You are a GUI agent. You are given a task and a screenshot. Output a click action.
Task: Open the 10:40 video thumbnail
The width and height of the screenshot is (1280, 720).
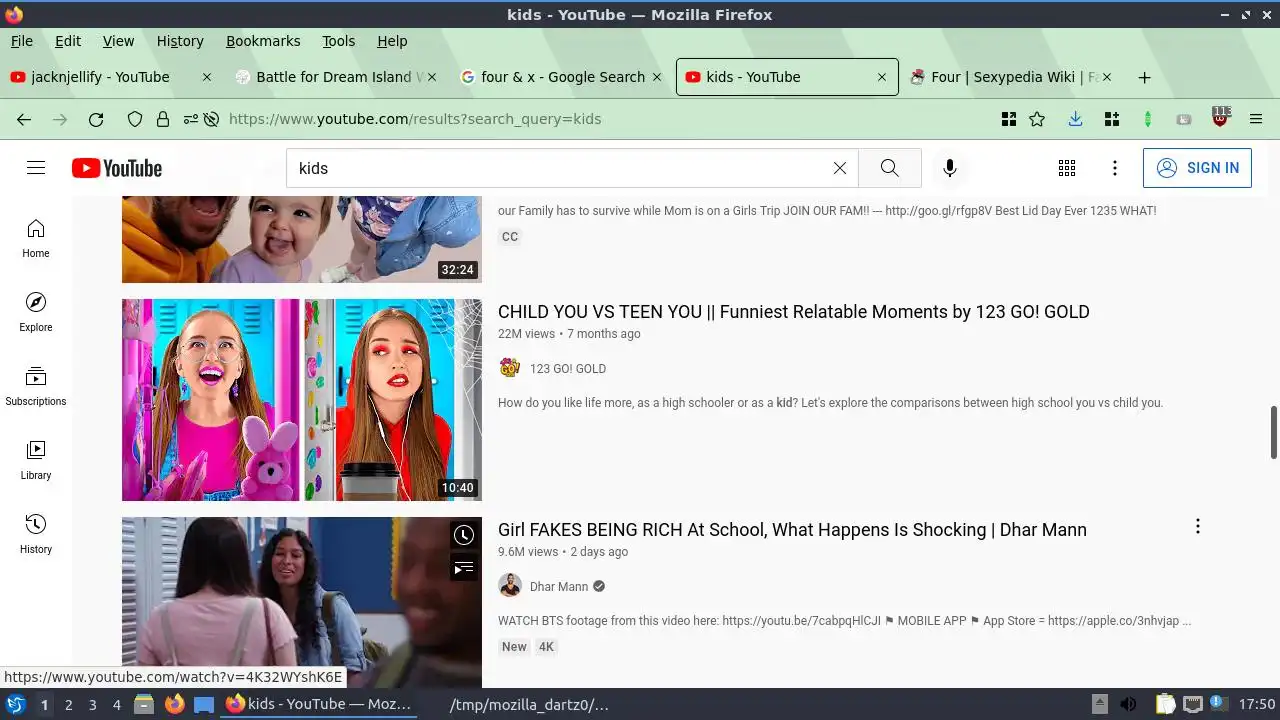(302, 400)
